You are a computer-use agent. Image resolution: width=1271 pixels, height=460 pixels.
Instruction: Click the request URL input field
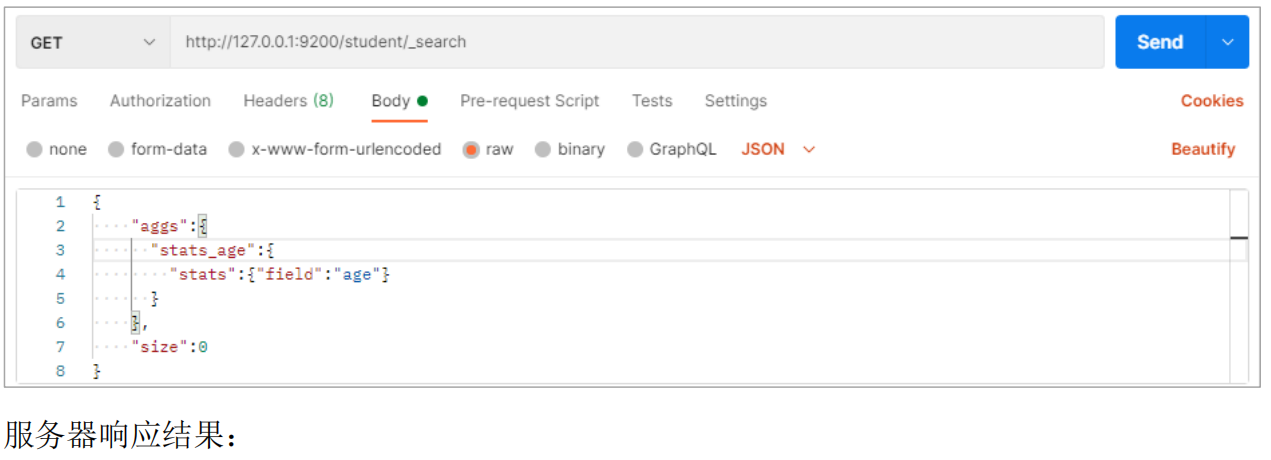[636, 42]
